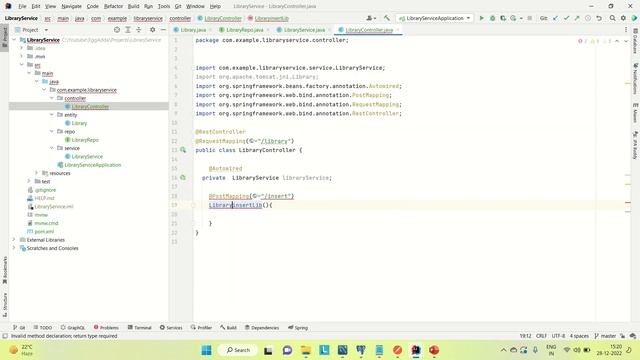Show Git history clock icon

coord(588,18)
